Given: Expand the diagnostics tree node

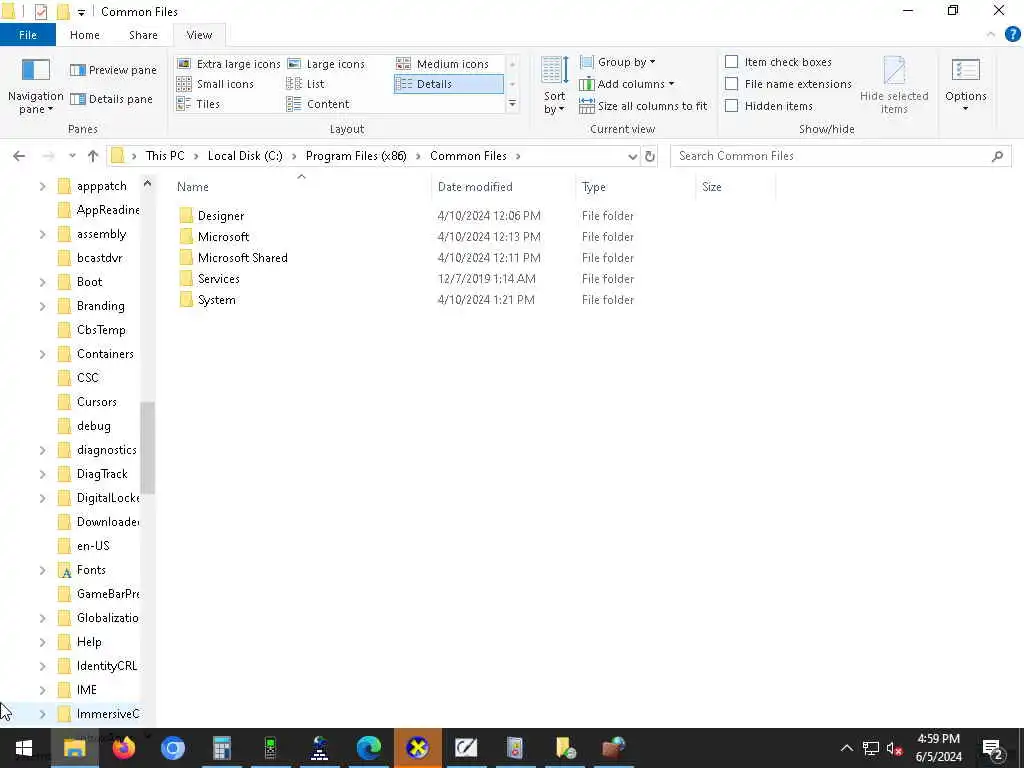Looking at the screenshot, I should point(42,451).
